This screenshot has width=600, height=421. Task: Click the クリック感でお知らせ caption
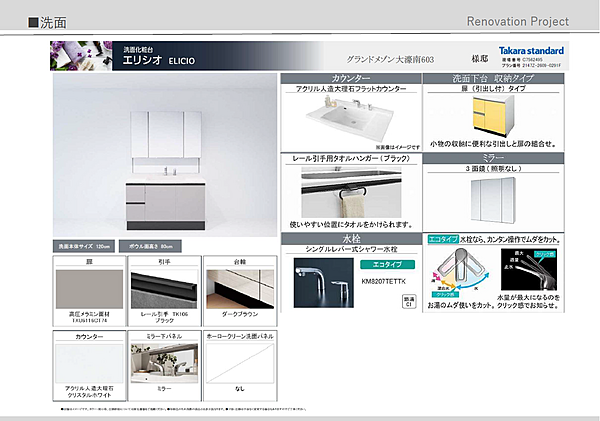coord(529,305)
